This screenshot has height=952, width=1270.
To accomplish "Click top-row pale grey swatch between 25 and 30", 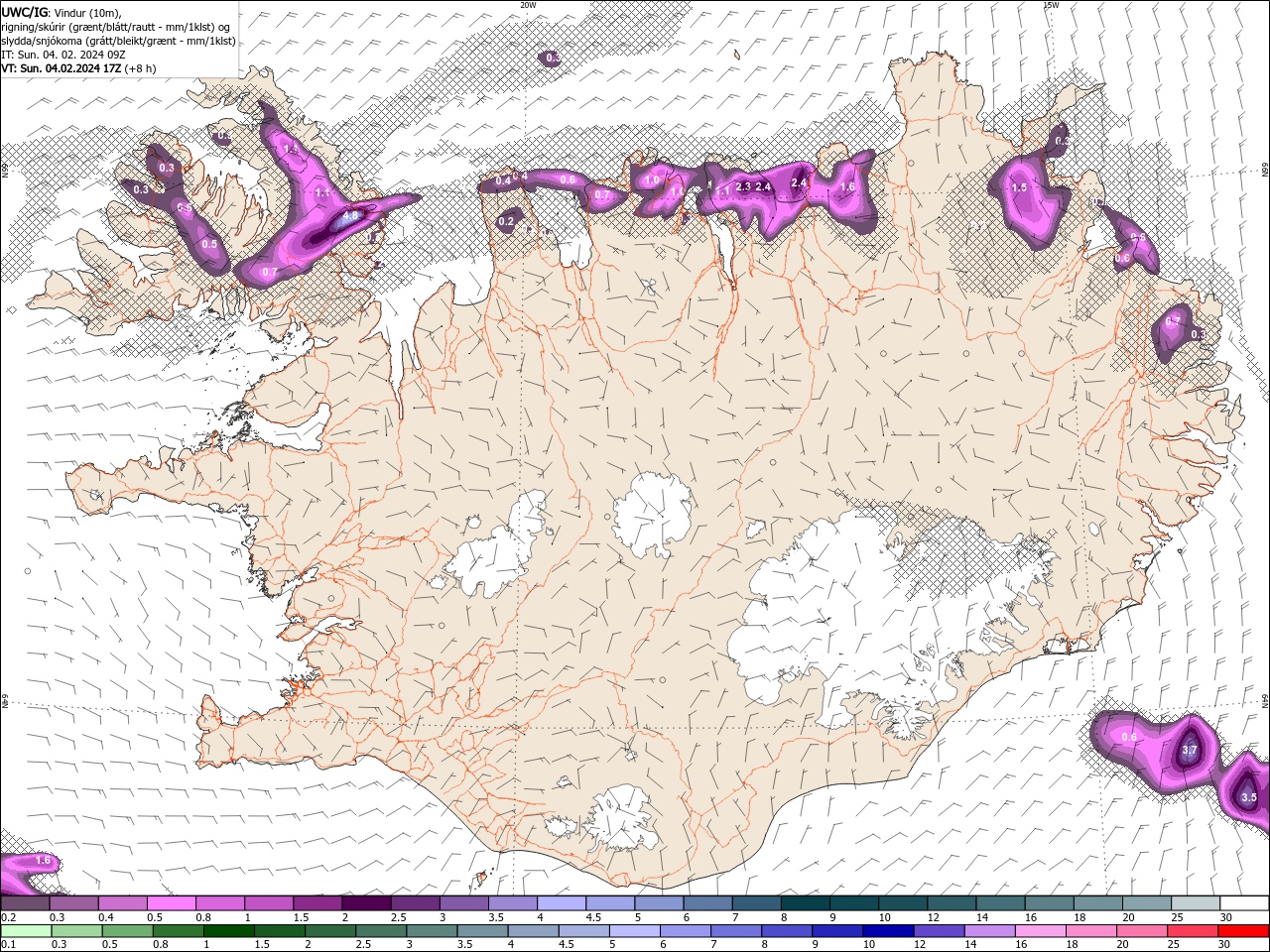I will [1197, 903].
